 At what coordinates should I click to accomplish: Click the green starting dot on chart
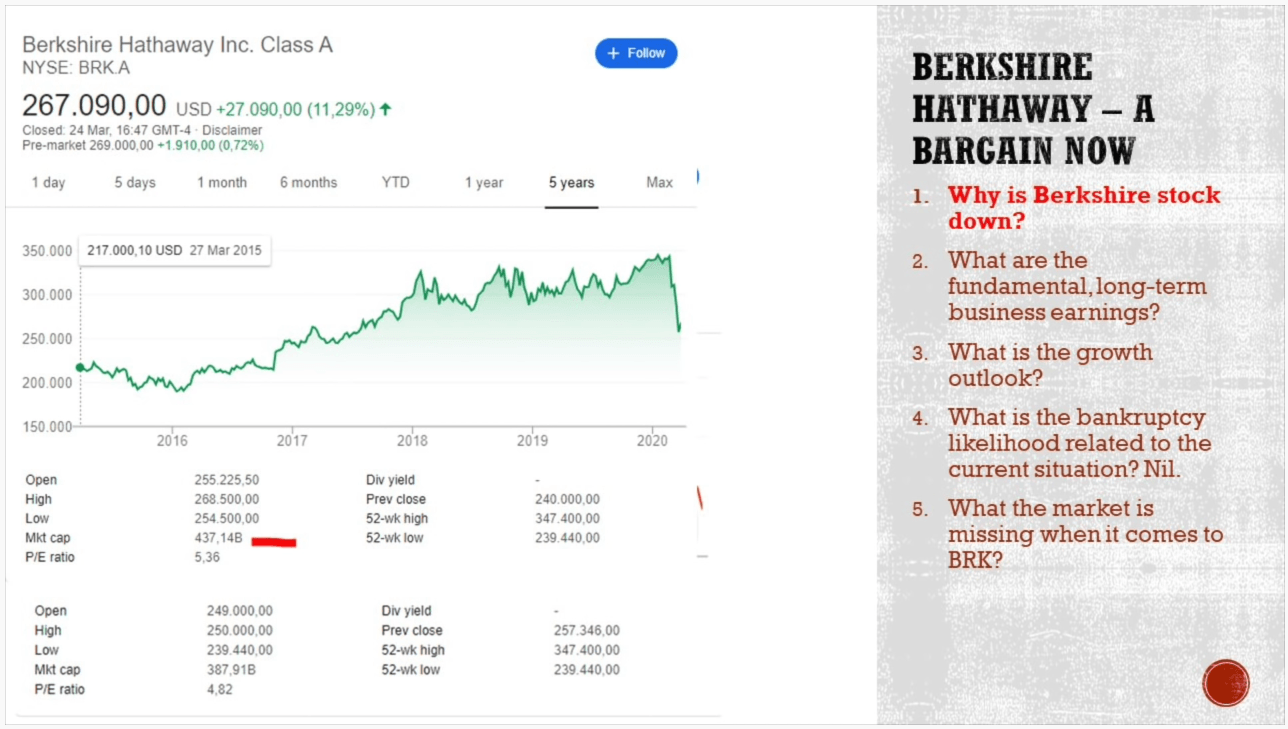(80, 367)
